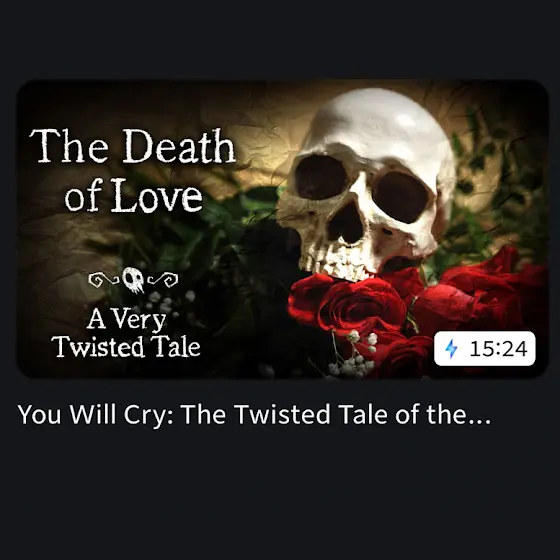Click 'The Death of Love' thumbnail text
This screenshot has height=560, width=560.
[133, 171]
